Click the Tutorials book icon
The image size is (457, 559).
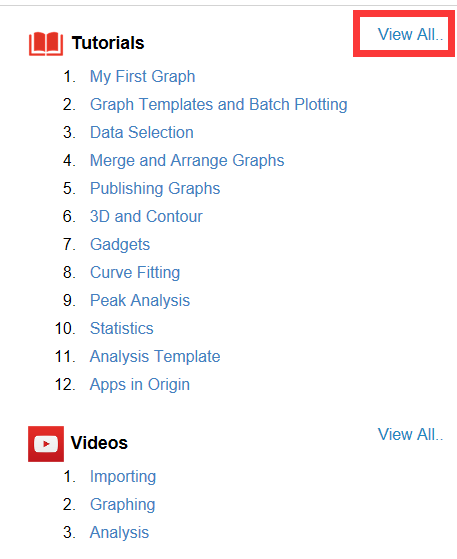pos(46,43)
